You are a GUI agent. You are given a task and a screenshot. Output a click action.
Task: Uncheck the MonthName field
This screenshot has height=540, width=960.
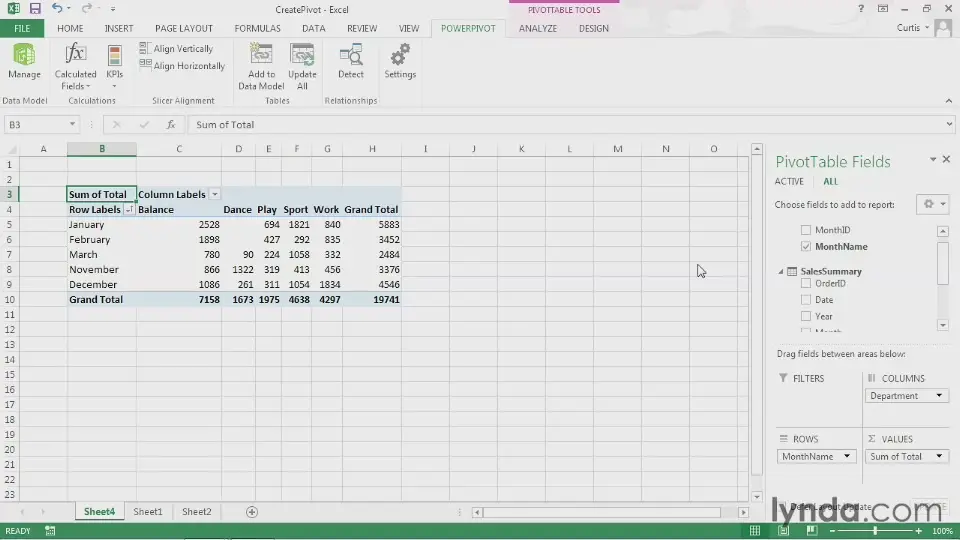(x=806, y=246)
